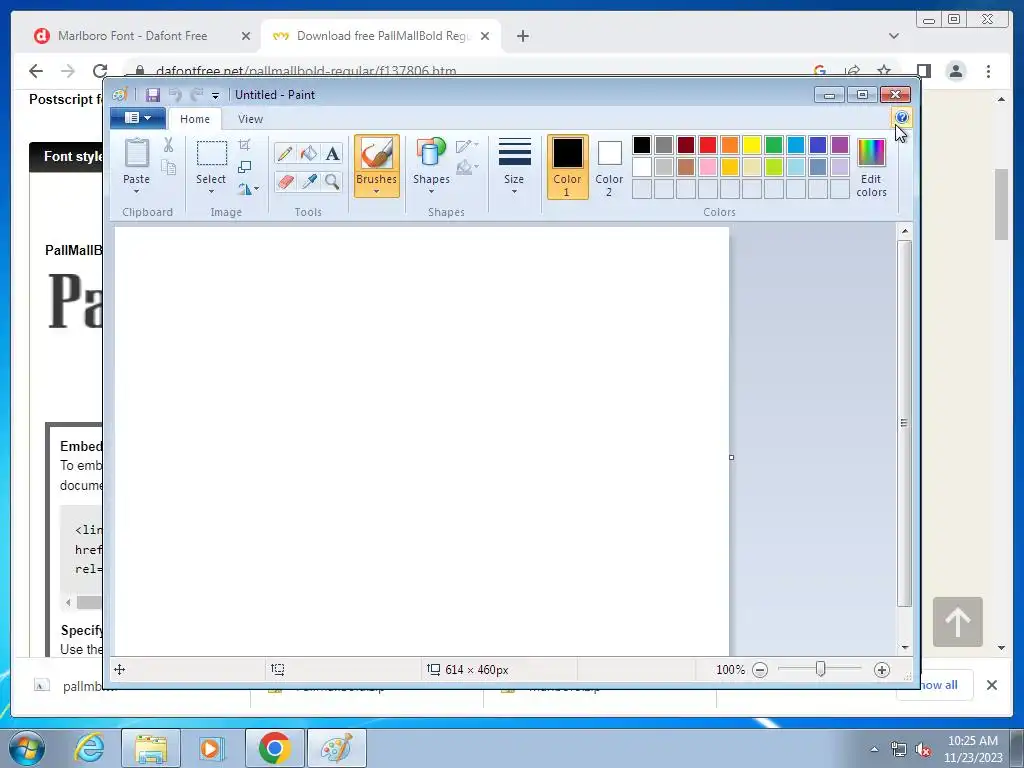Click the Shapes gallery icon
Viewport: 1024px width, 768px height.
coord(431,153)
